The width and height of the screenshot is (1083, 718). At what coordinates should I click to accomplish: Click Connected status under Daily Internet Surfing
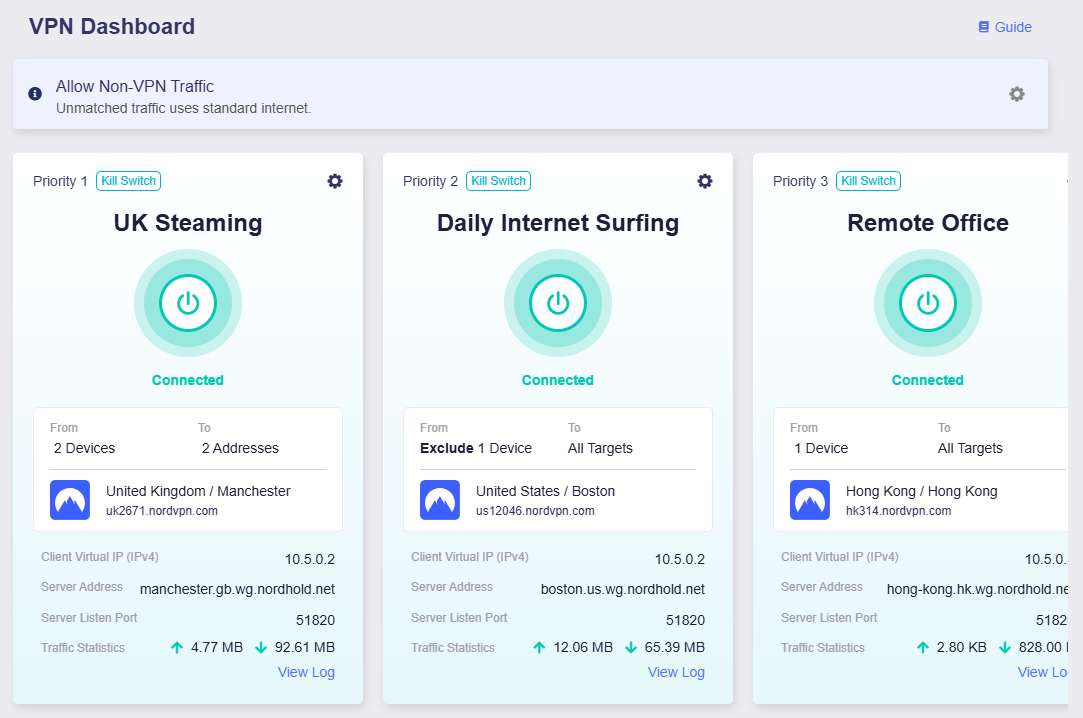(x=558, y=380)
